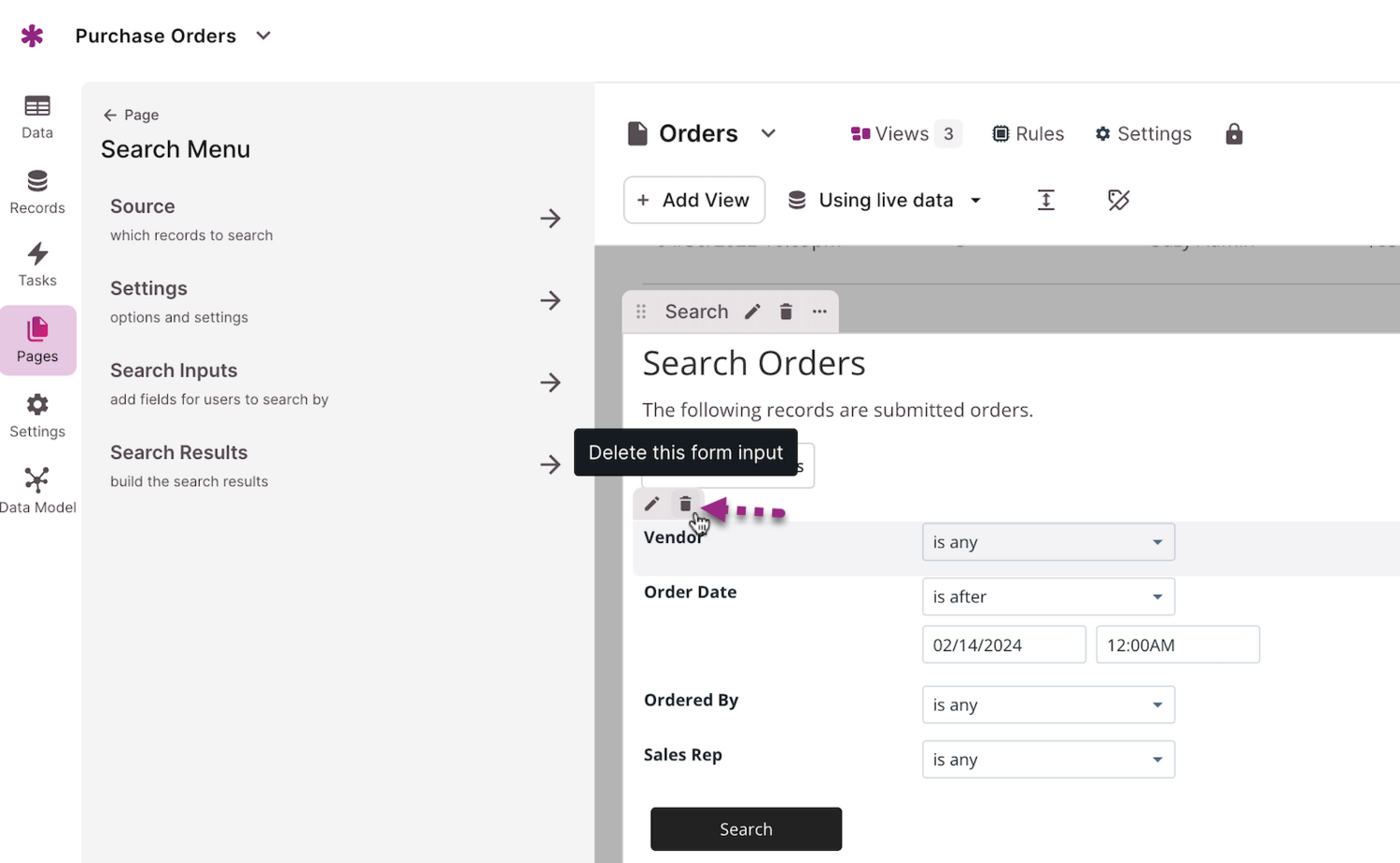The height and width of the screenshot is (863, 1400).
Task: Delete the Vendor form input
Action: point(685,504)
